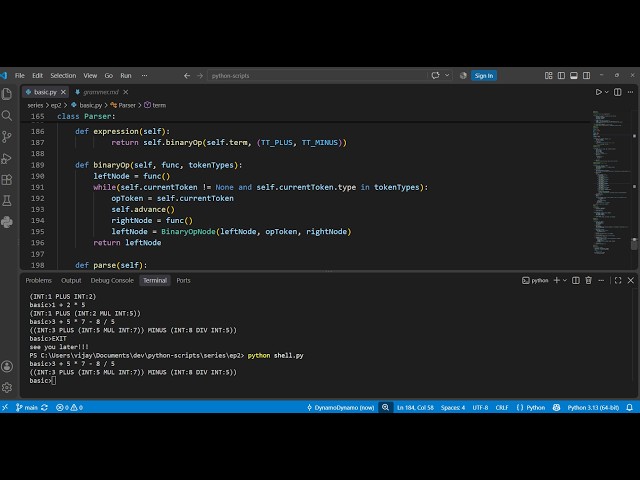The height and width of the screenshot is (480, 640).
Task: Open the Accounts menu icon
Action: click(x=7, y=366)
